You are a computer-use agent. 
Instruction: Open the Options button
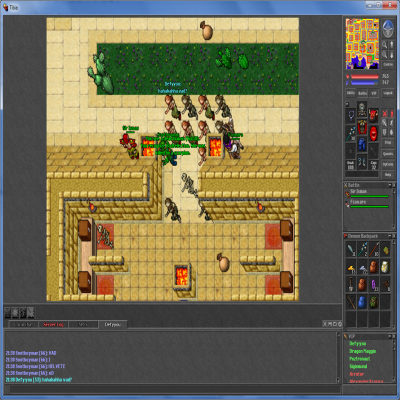(388, 164)
